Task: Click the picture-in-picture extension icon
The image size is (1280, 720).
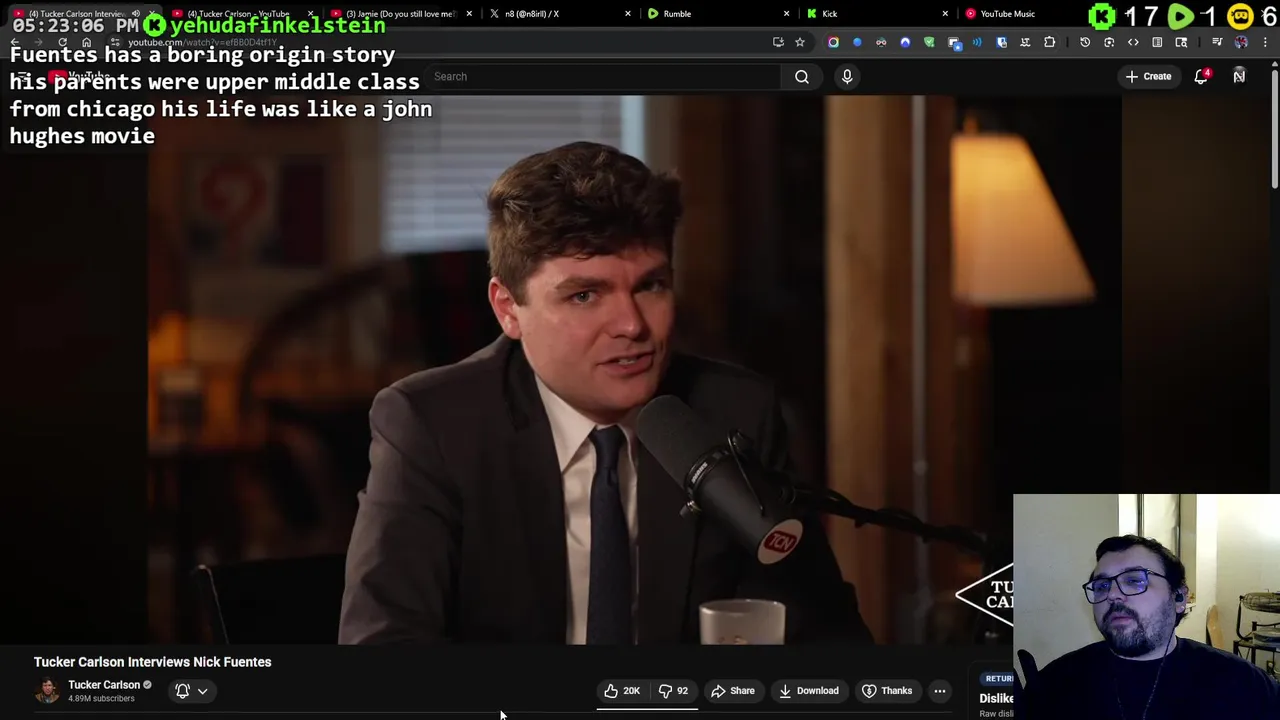Action: click(953, 42)
